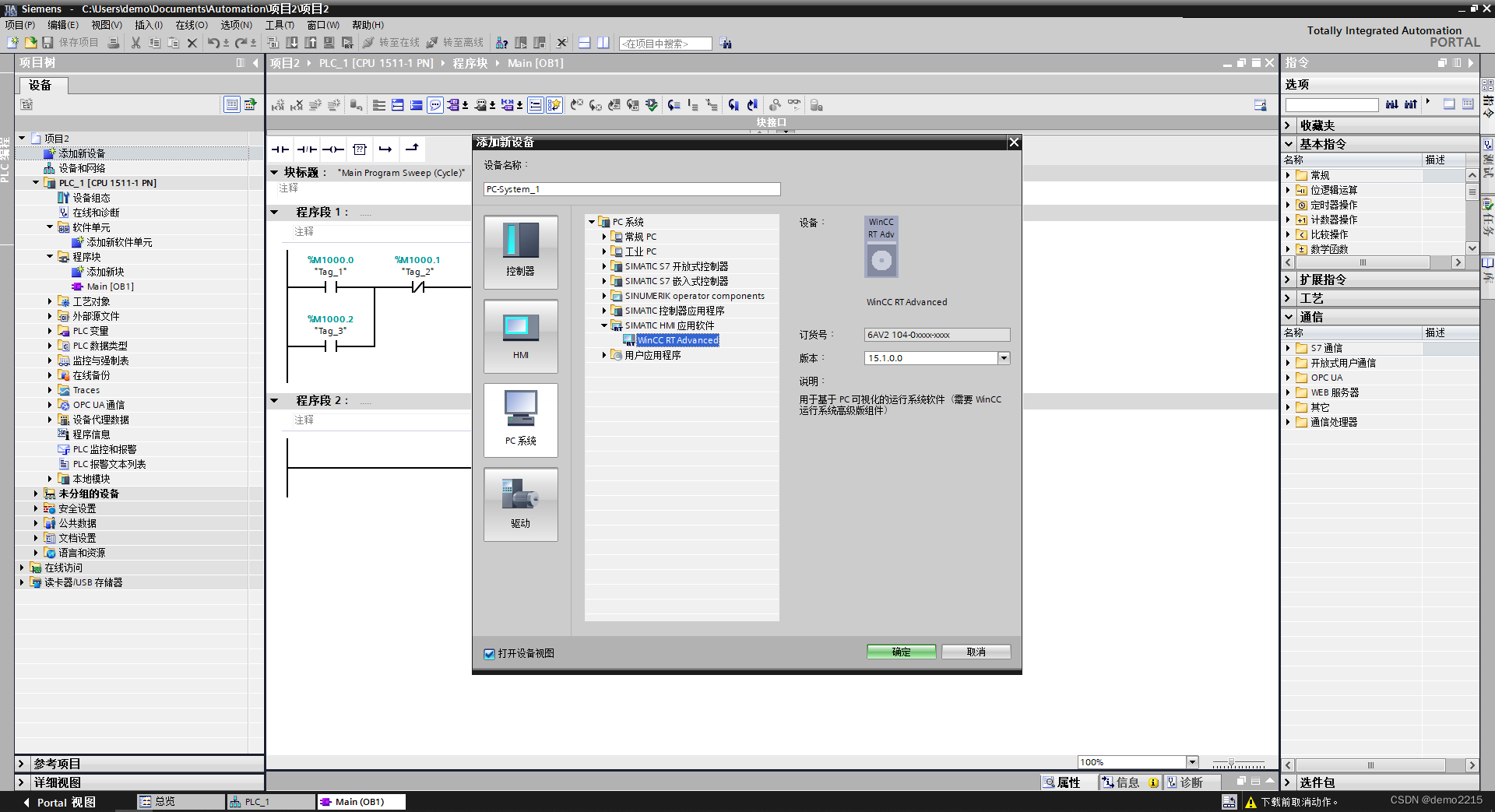Insert output coil from favorites
The image size is (1495, 812).
[333, 149]
